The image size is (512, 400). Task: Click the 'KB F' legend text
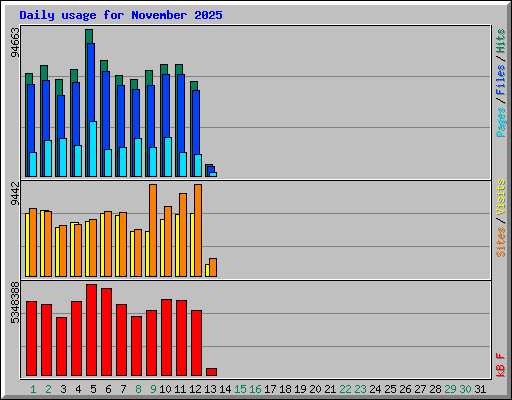point(500,365)
